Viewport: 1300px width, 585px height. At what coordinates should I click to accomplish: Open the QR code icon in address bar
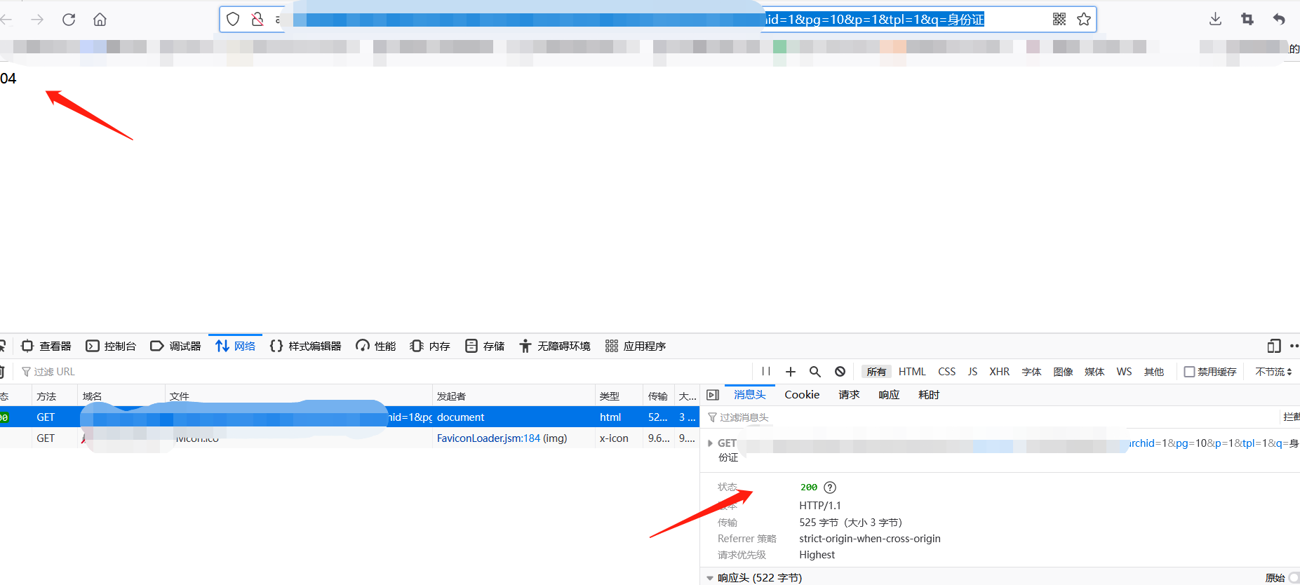coord(1059,19)
